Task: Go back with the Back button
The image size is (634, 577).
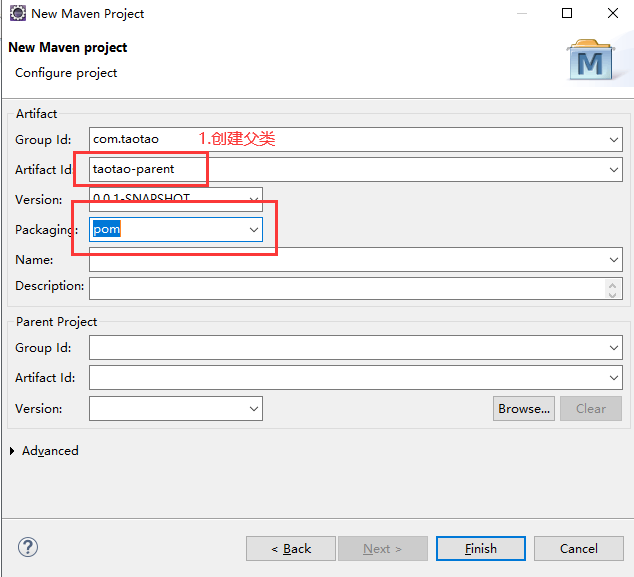Action: tap(291, 549)
